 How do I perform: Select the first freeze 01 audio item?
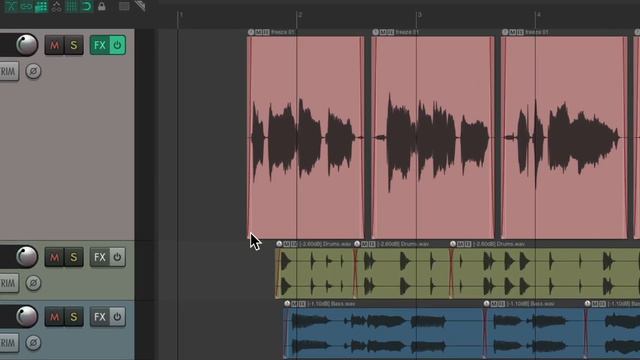point(305,137)
